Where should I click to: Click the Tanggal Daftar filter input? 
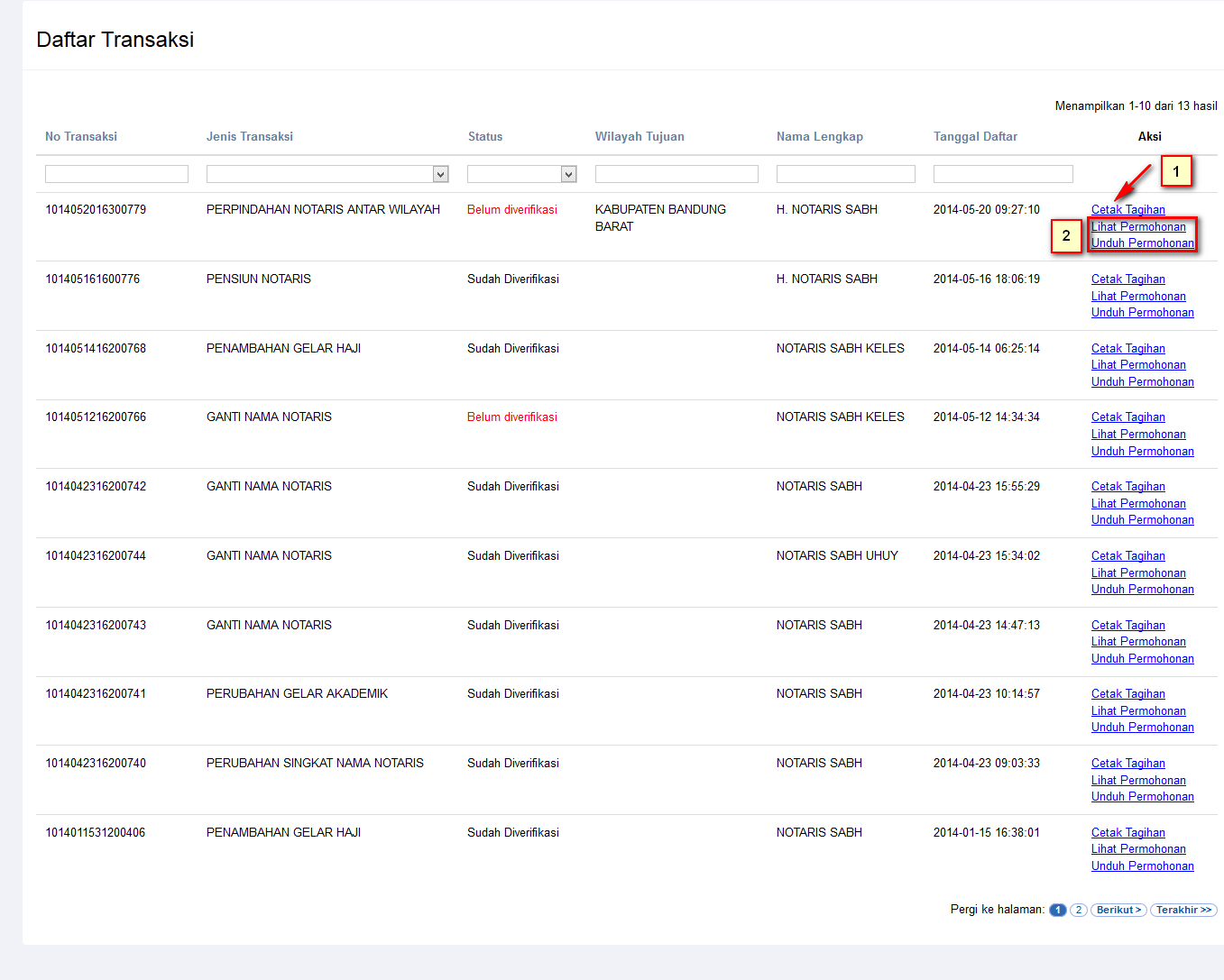[x=1003, y=174]
